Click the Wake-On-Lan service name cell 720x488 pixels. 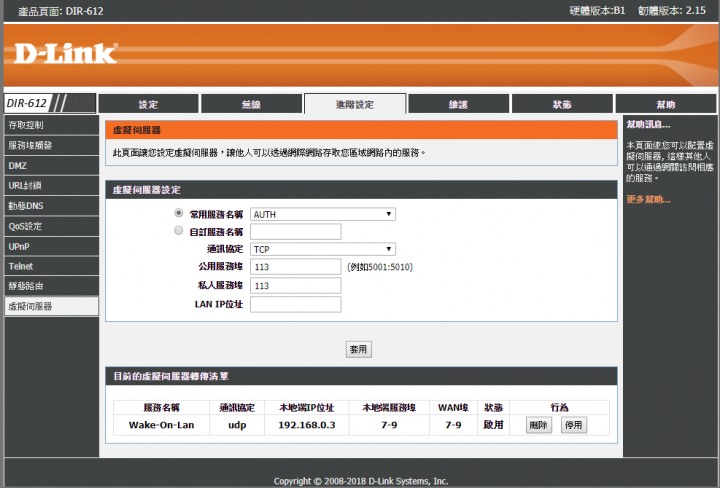click(162, 425)
